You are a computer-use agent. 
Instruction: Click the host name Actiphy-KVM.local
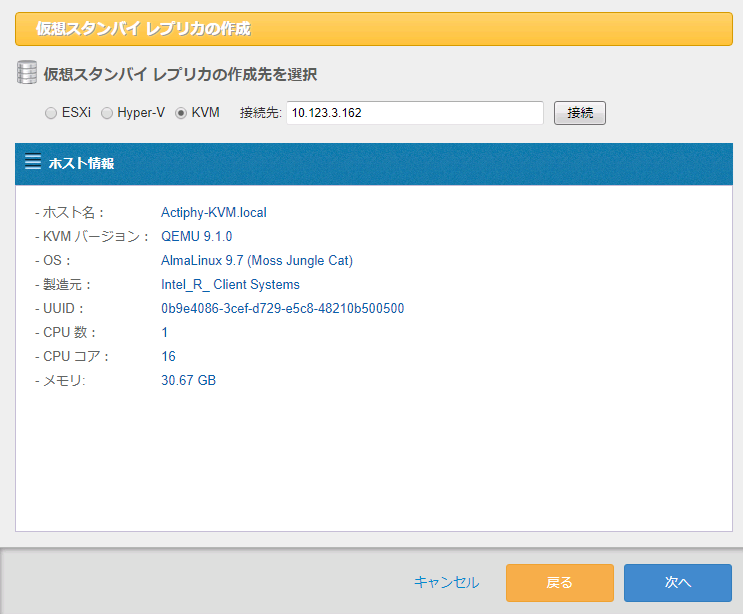[x=213, y=212]
